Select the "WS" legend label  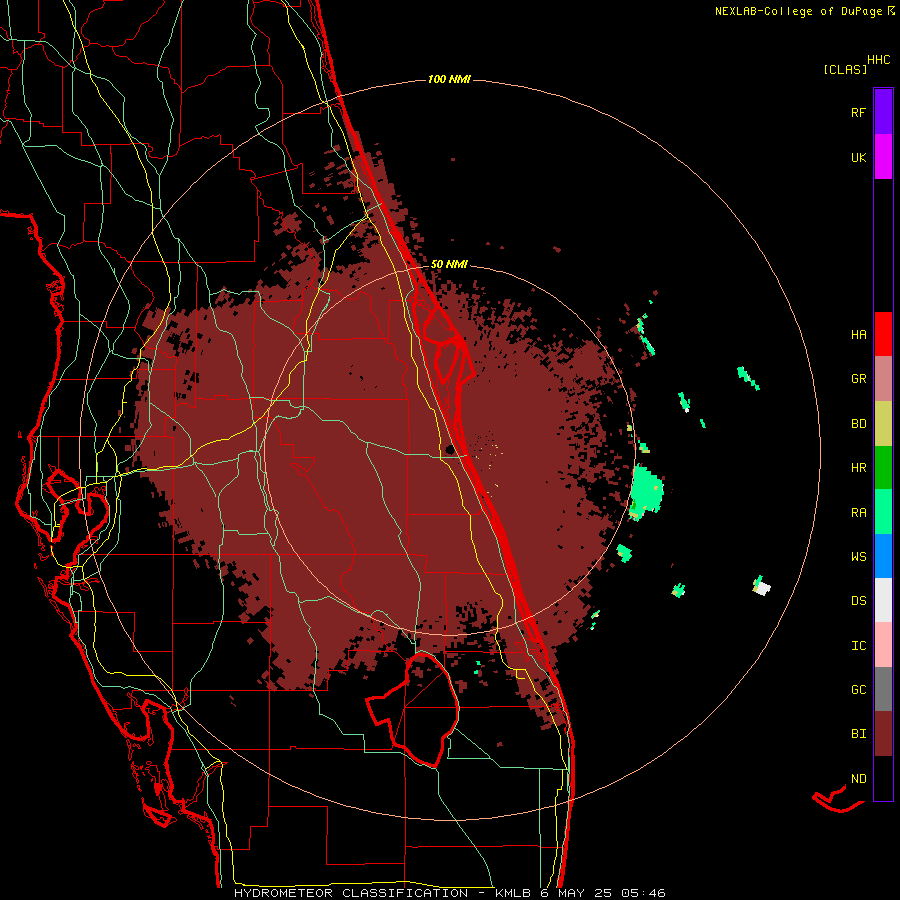858,557
